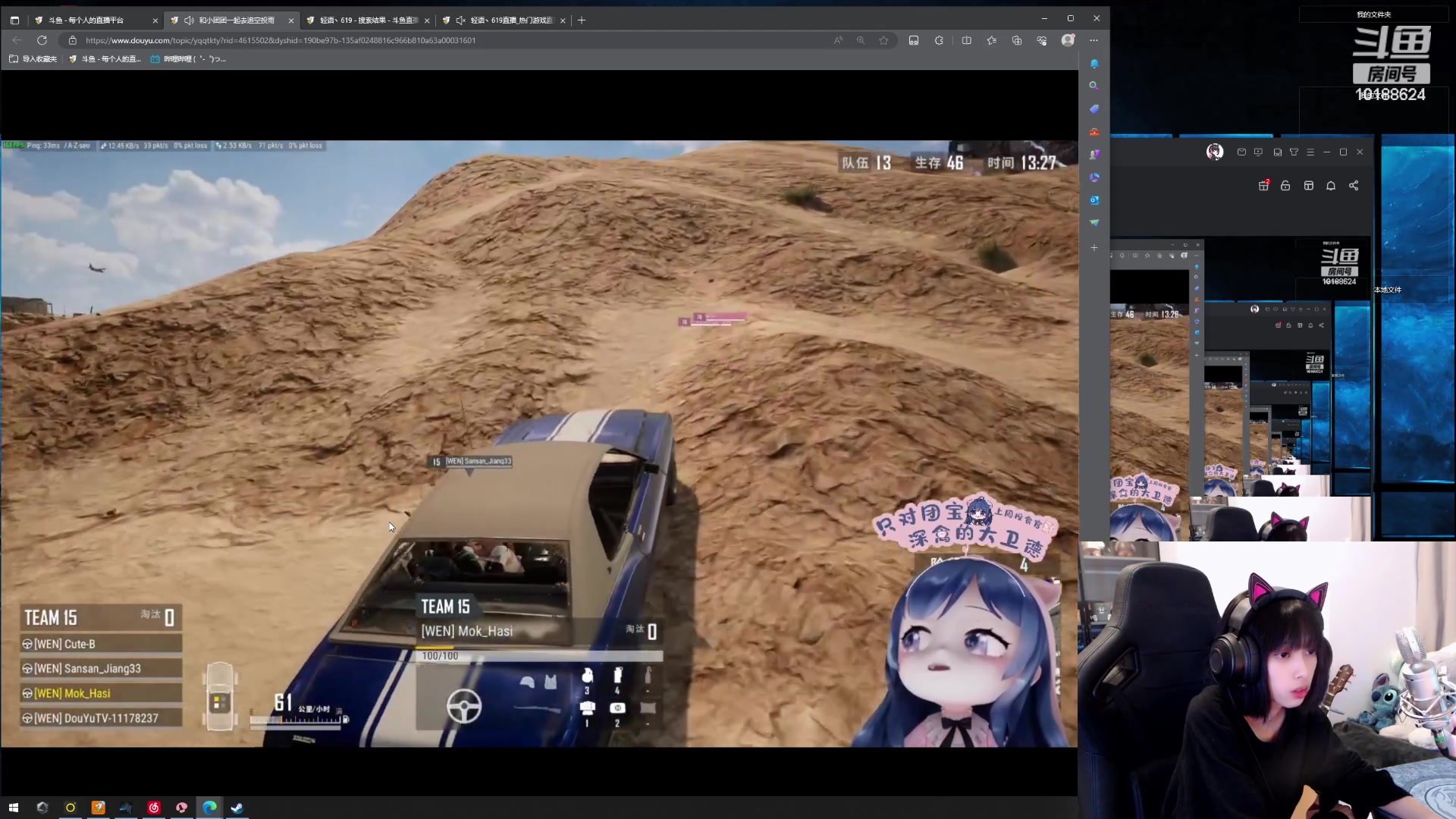Click user avatar in the streaming client window
Screen dimensions: 1456x819
click(x=1215, y=152)
